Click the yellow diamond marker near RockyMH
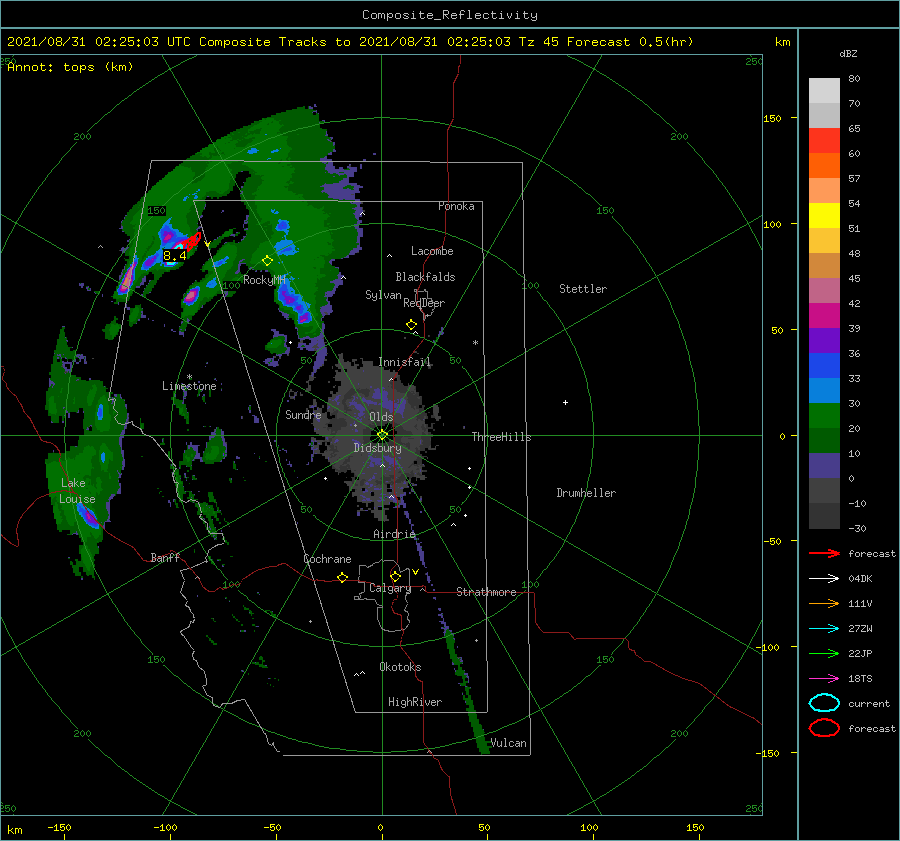This screenshot has height=841, width=900. pyautogui.click(x=267, y=261)
